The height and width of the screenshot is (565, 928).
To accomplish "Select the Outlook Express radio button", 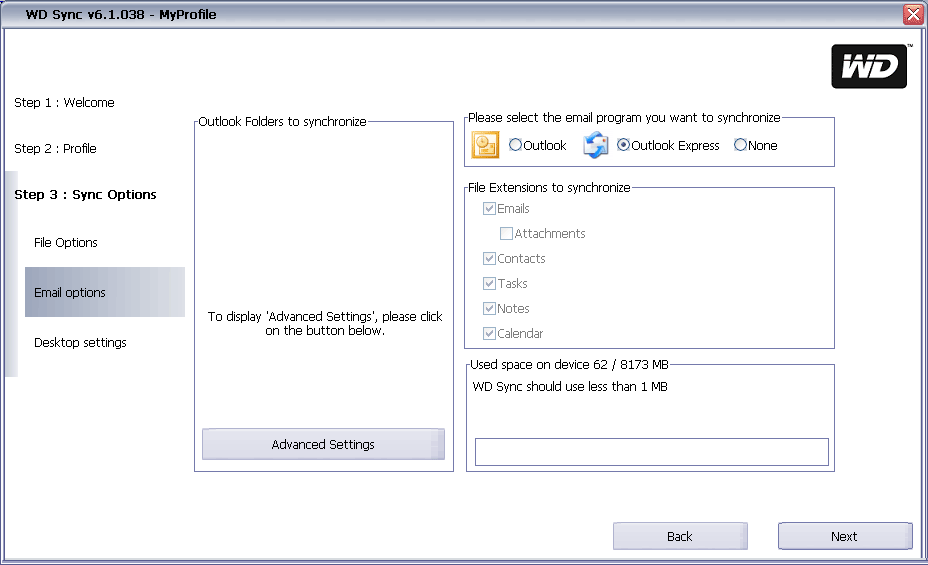I will [x=624, y=146].
